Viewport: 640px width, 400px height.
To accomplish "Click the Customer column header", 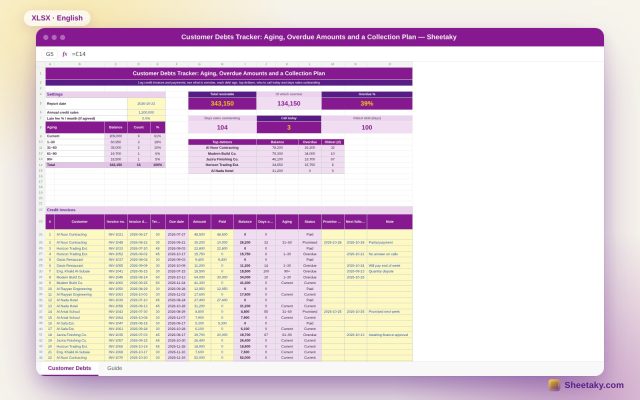I will coord(79,222).
